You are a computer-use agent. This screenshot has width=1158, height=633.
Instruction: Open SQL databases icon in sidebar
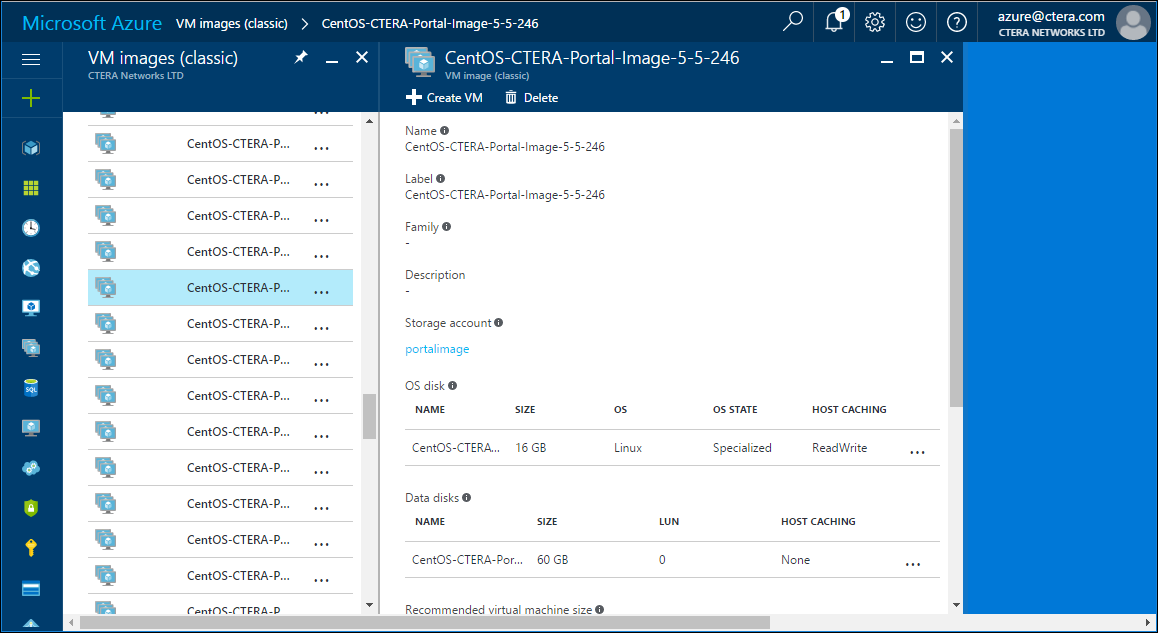[x=31, y=388]
